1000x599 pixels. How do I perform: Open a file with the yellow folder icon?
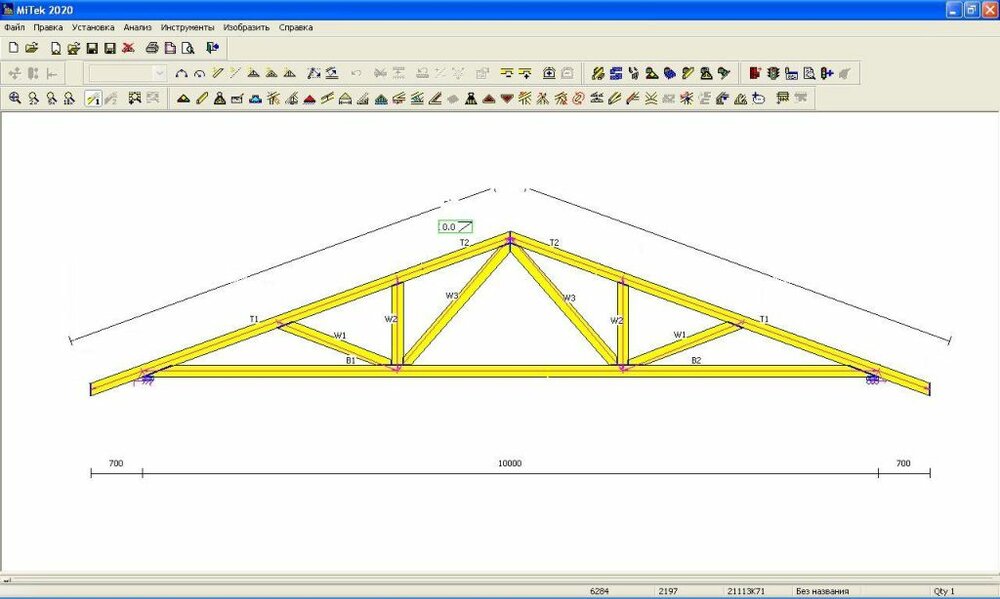pos(31,47)
